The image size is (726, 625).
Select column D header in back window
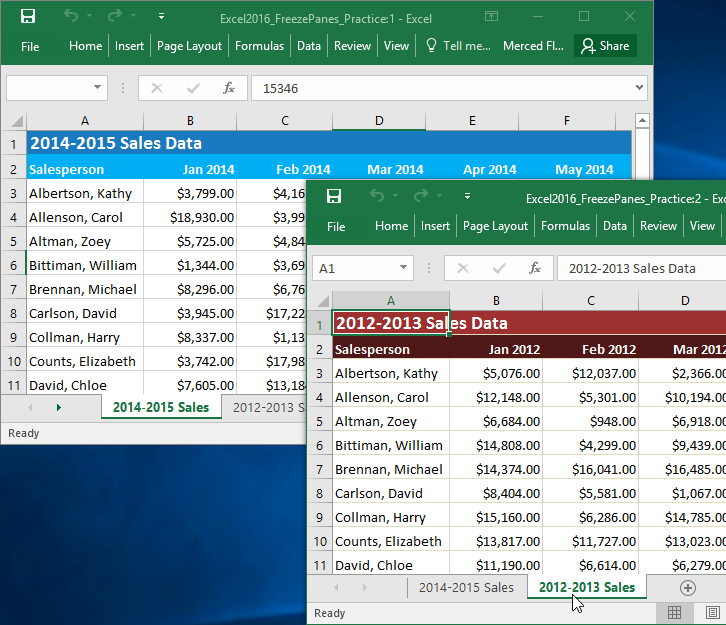point(379,120)
